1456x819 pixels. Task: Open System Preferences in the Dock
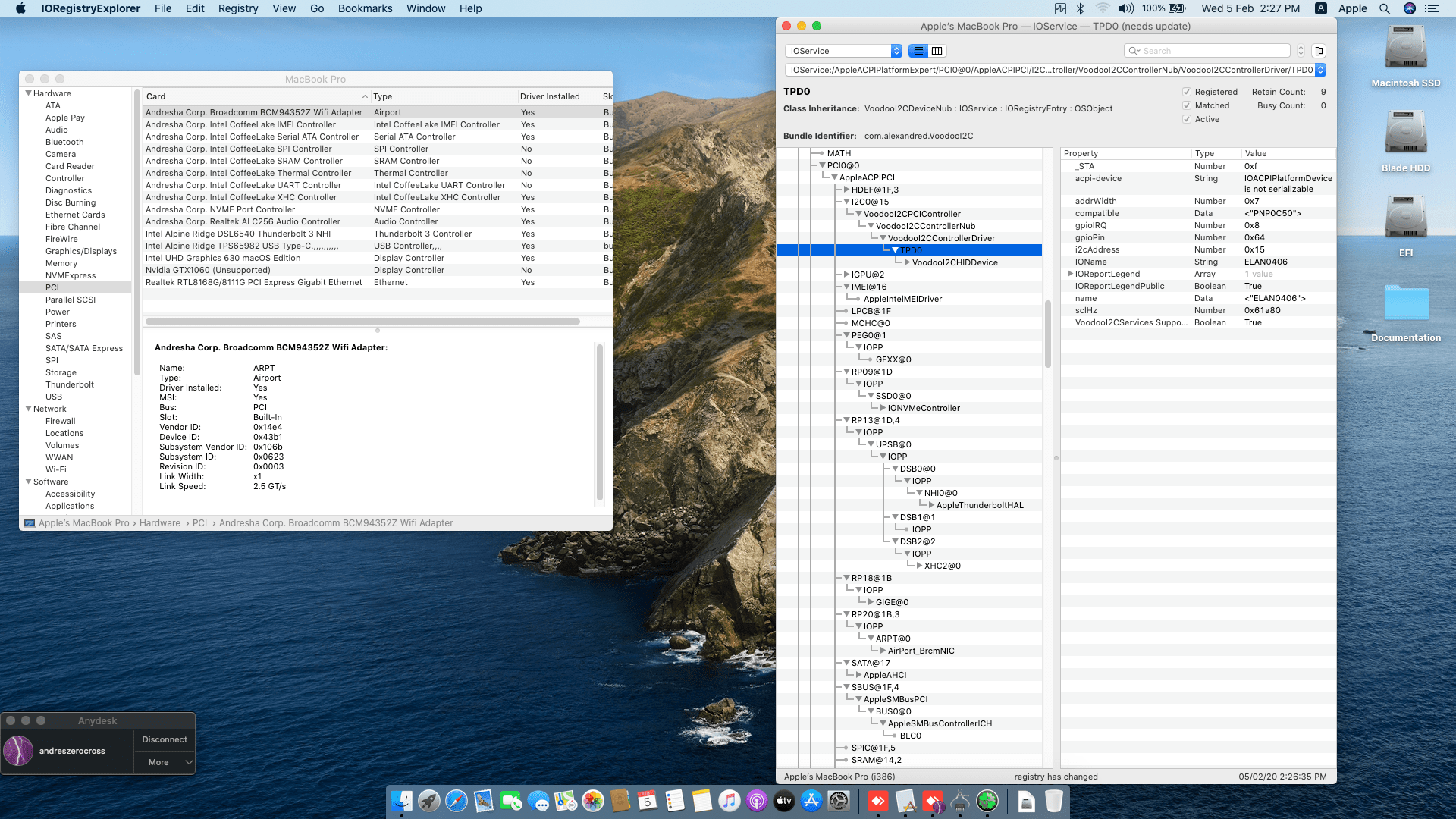pos(839,801)
